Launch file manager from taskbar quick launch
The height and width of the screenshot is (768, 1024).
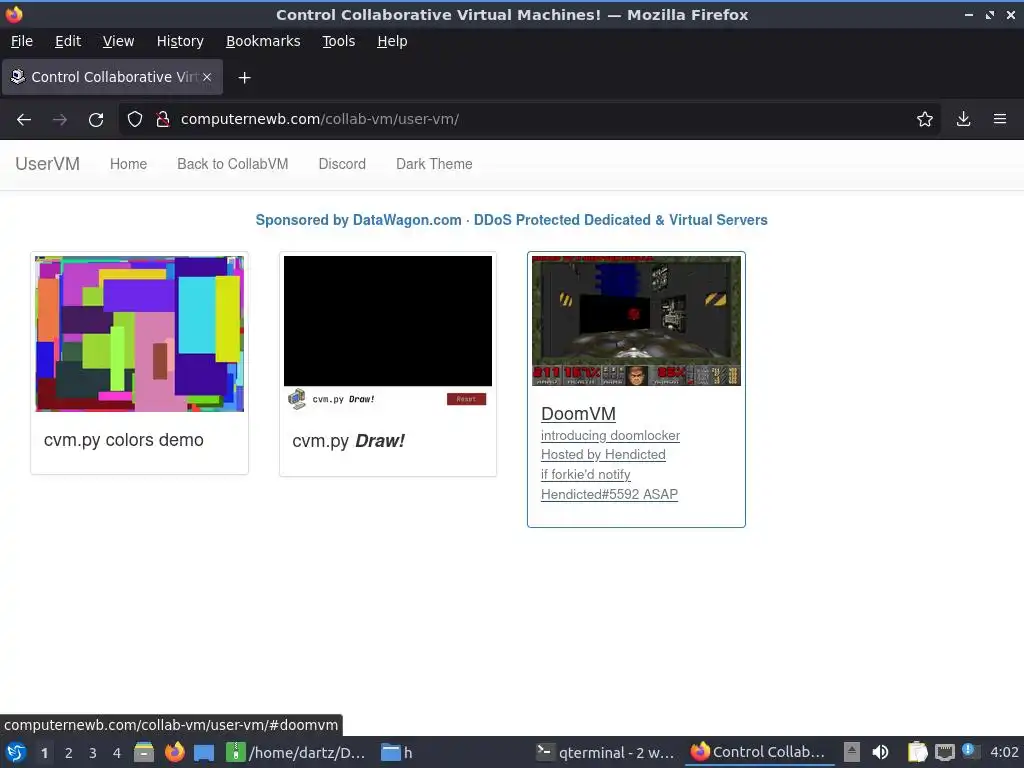tap(144, 753)
